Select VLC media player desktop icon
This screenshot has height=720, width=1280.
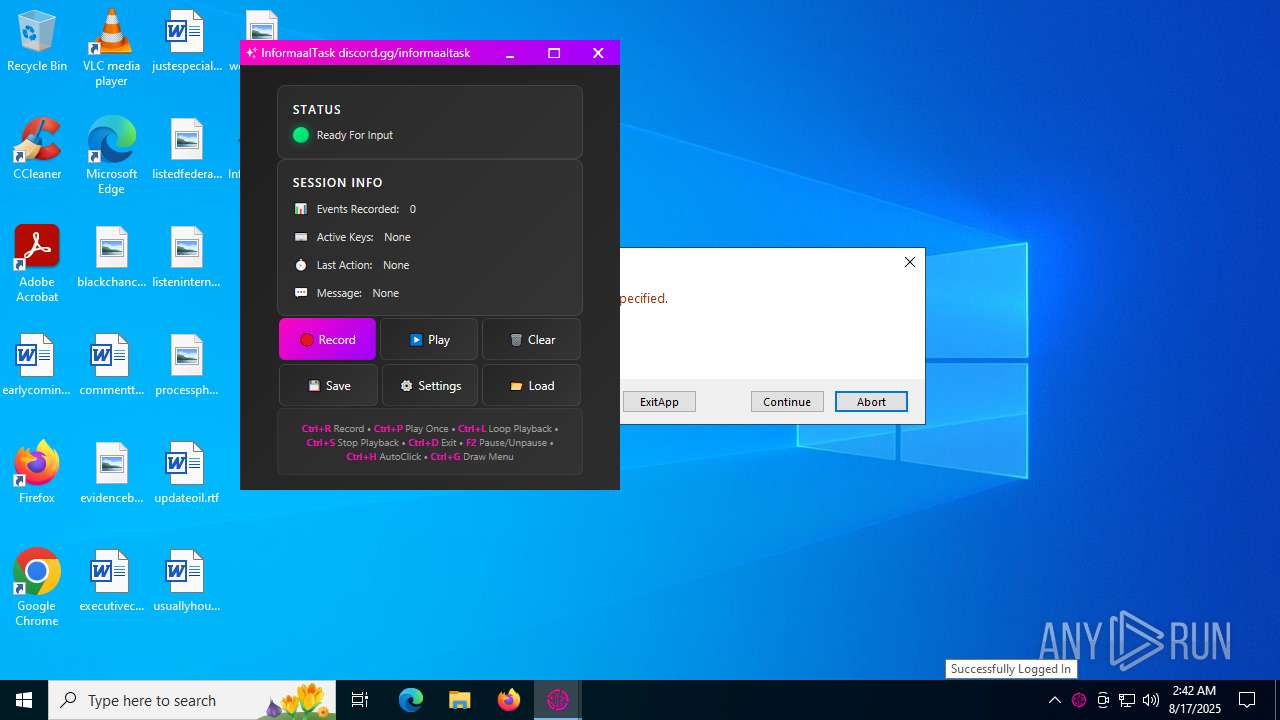tap(111, 48)
